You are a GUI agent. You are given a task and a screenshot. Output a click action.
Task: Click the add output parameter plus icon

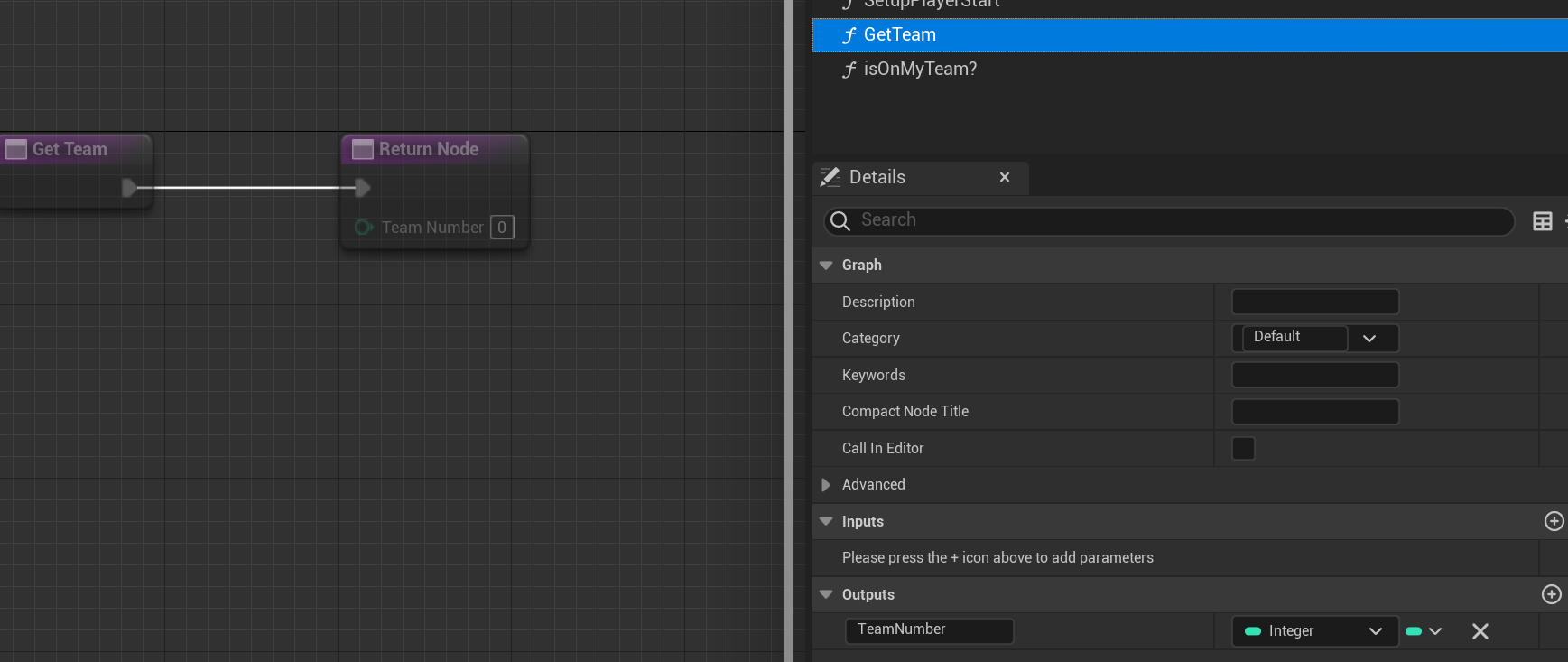tap(1551, 594)
